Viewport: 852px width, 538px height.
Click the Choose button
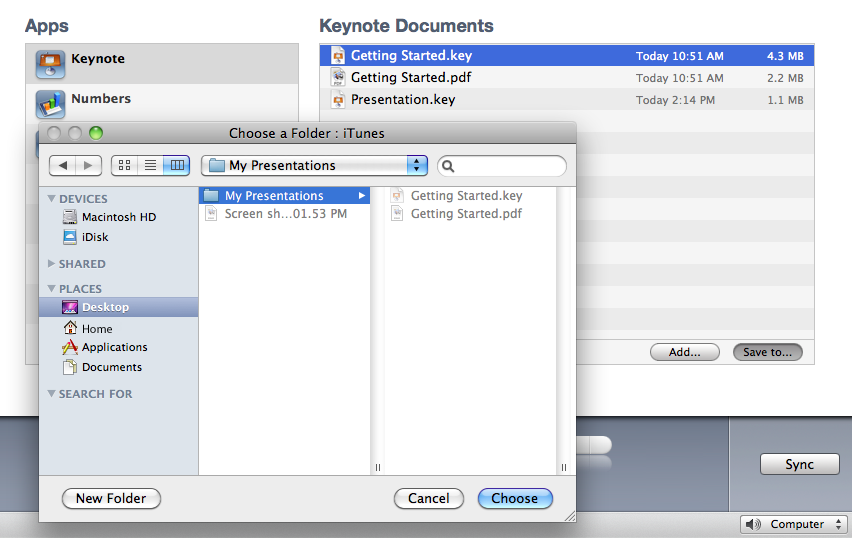515,498
